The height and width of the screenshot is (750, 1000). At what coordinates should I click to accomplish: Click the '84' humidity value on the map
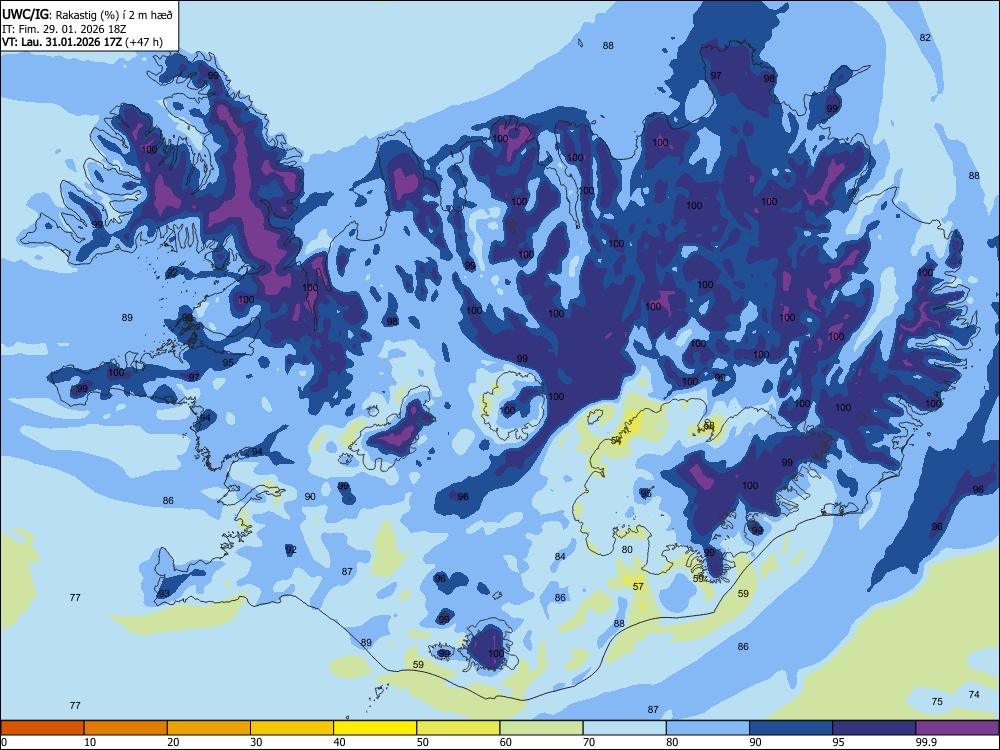point(560,557)
